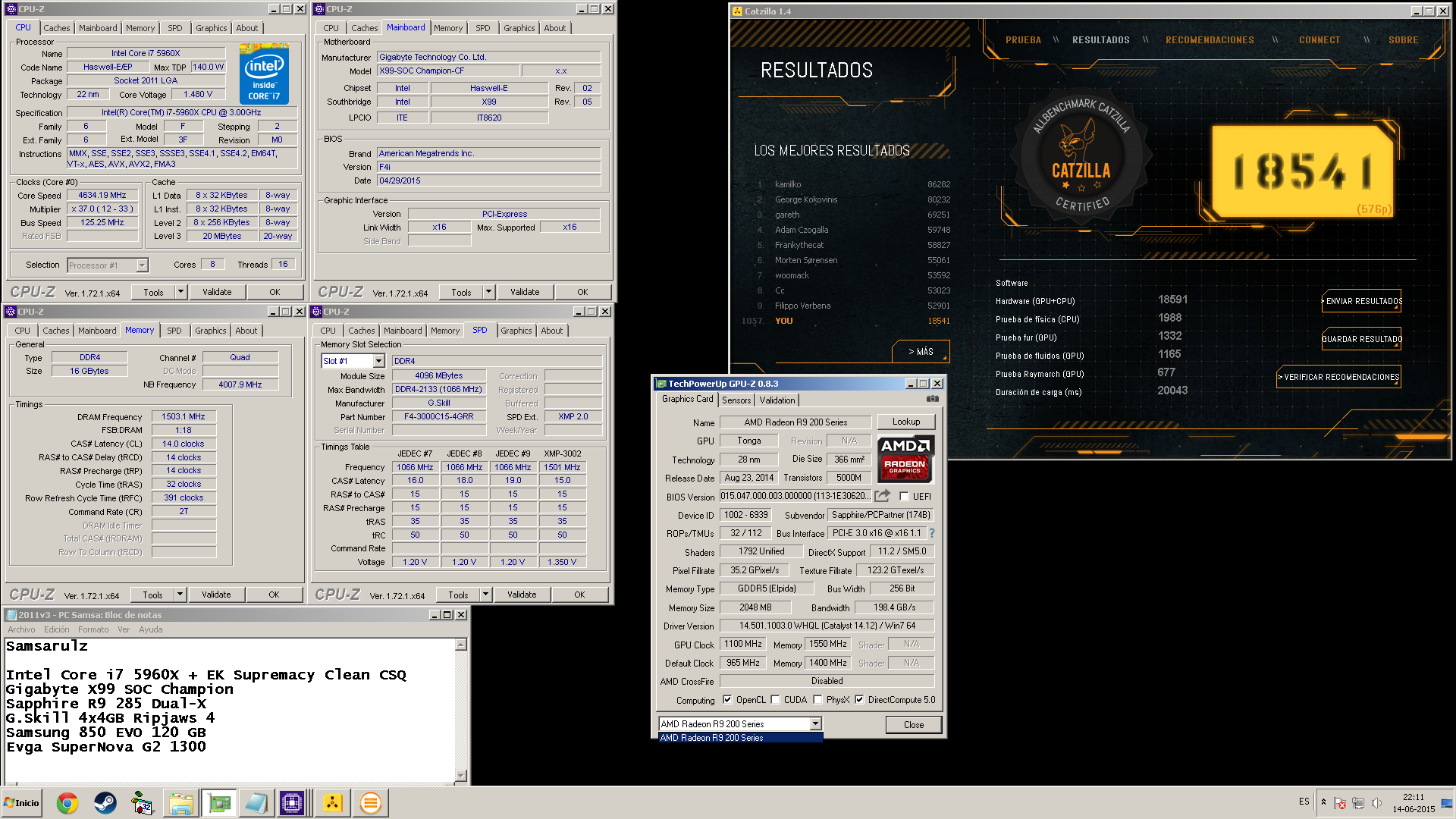
Task: Toggle the UEFI checkbox in GPU-Z
Action: pos(904,497)
